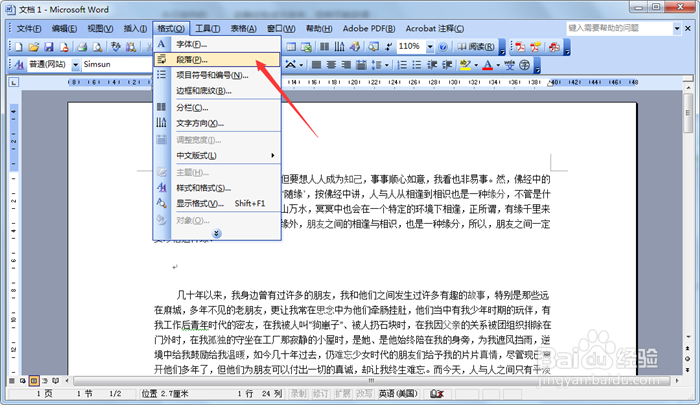Choose 项目符号和编号(N)... menu entry
This screenshot has height=405, width=700.
(x=217, y=75)
